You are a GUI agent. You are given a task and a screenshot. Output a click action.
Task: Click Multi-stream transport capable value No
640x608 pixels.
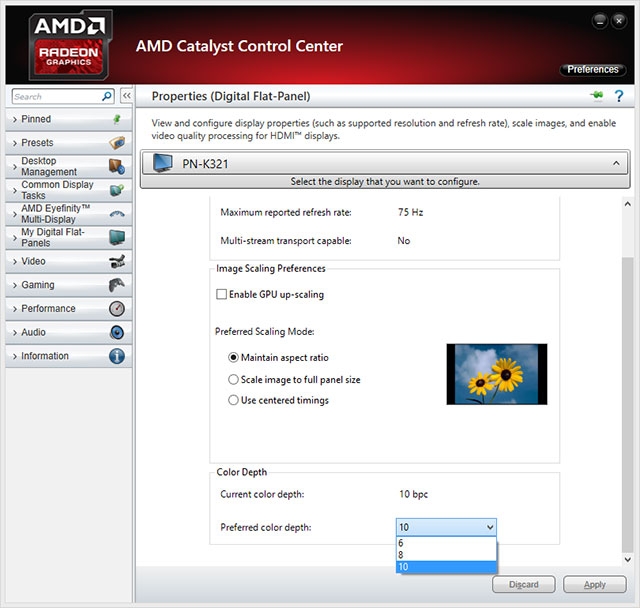click(404, 241)
